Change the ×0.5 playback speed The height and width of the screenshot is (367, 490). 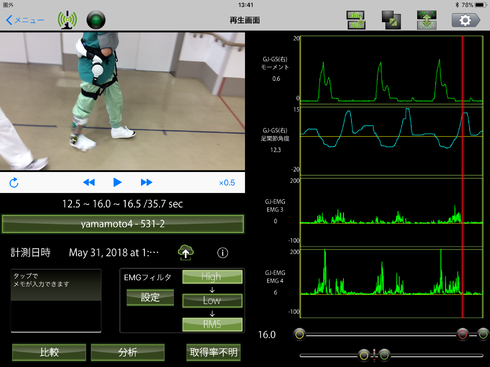(x=227, y=183)
